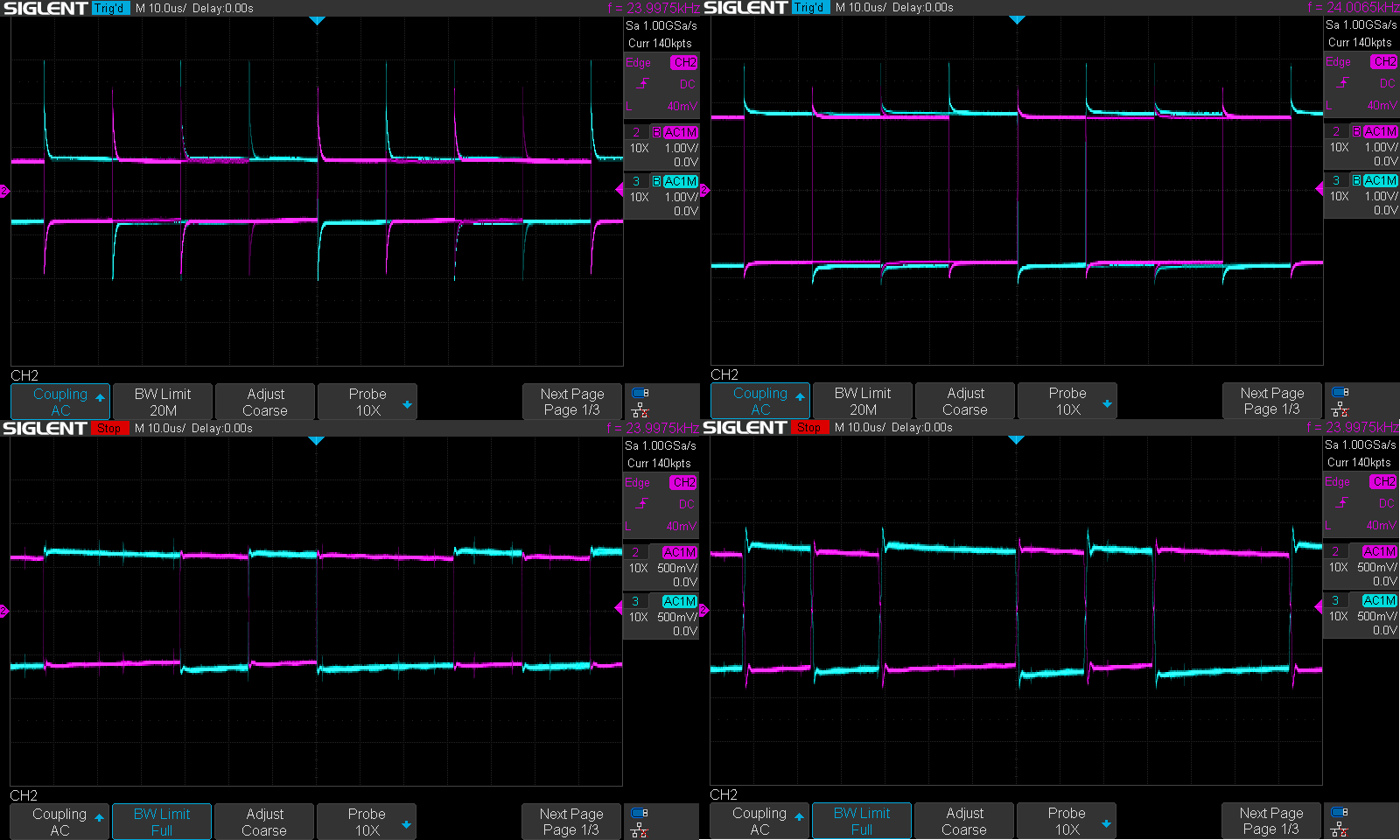Toggle BW Limit Full in the lower-left capture
Image resolution: width=1400 pixels, height=840 pixels.
click(162, 822)
